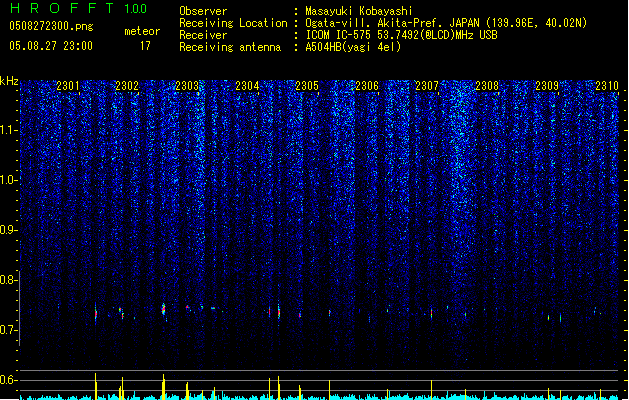Click the 0.6 kHz axis label
Image resolution: width=629 pixels, height=400 pixels.
pyautogui.click(x=8, y=380)
